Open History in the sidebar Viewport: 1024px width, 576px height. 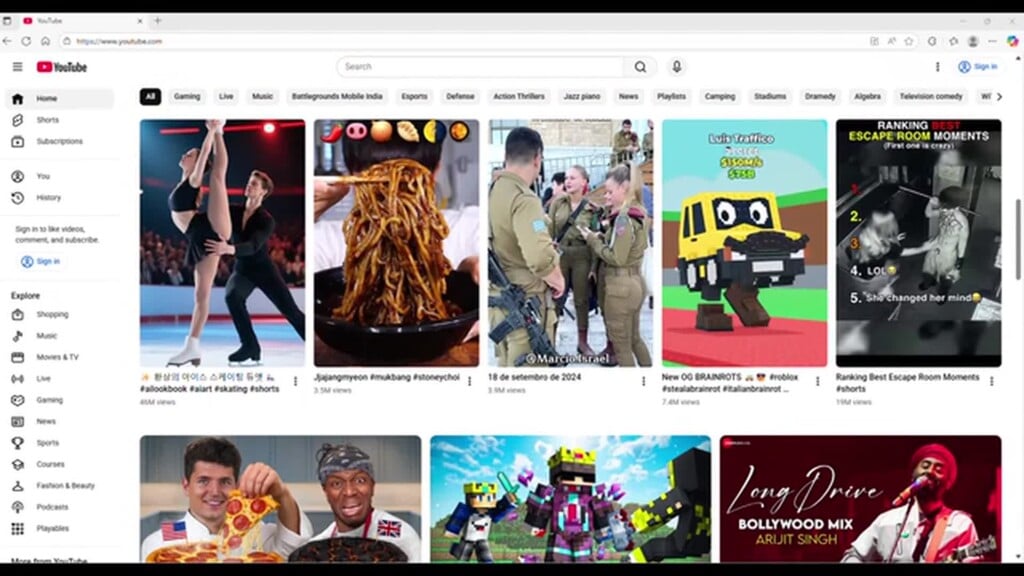pos(48,198)
